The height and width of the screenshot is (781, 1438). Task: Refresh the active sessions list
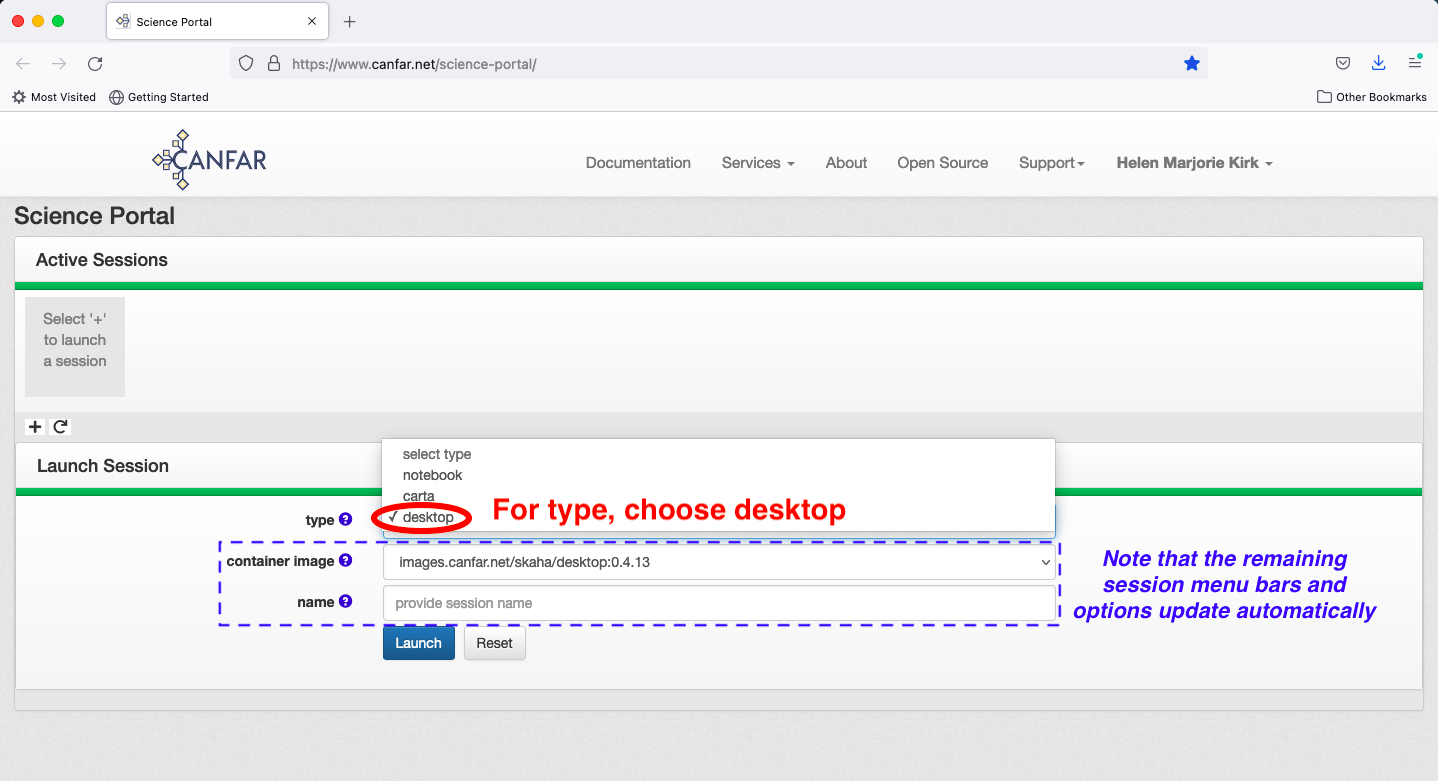61,427
